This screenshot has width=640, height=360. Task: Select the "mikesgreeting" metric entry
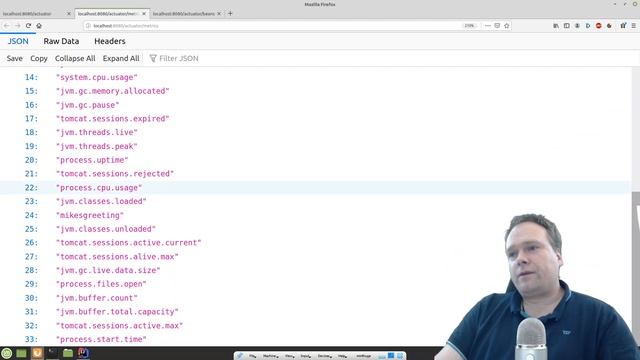90,216
